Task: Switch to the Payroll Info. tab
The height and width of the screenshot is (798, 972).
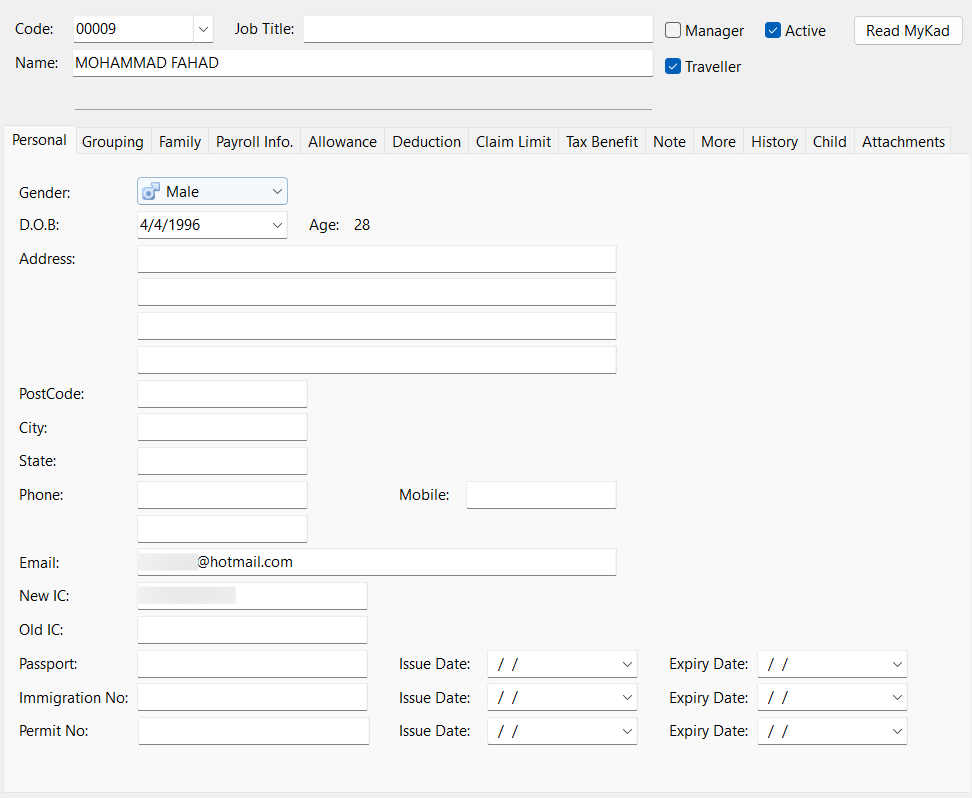Action: [x=254, y=142]
